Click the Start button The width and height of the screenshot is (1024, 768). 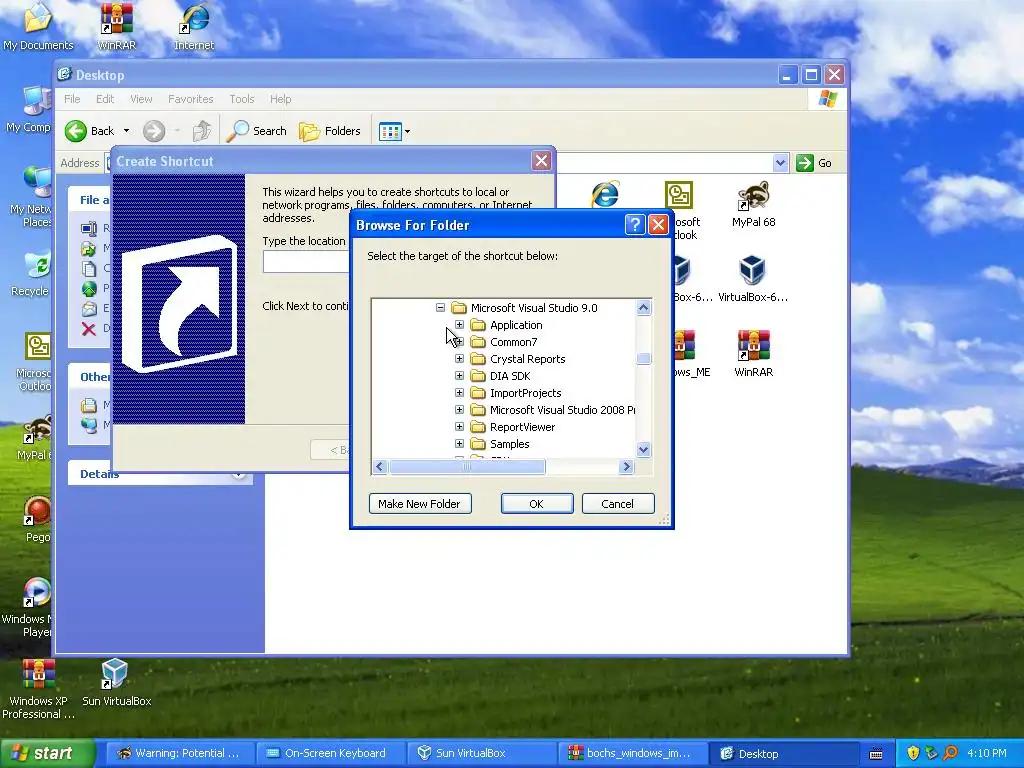46,753
